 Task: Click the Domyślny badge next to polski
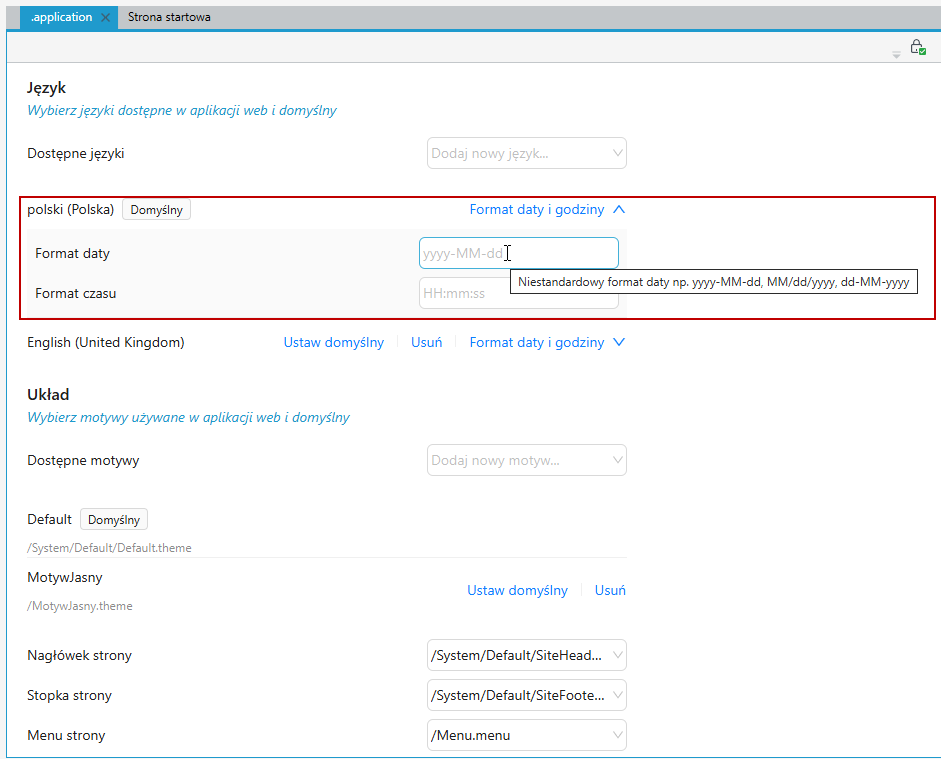pos(157,210)
